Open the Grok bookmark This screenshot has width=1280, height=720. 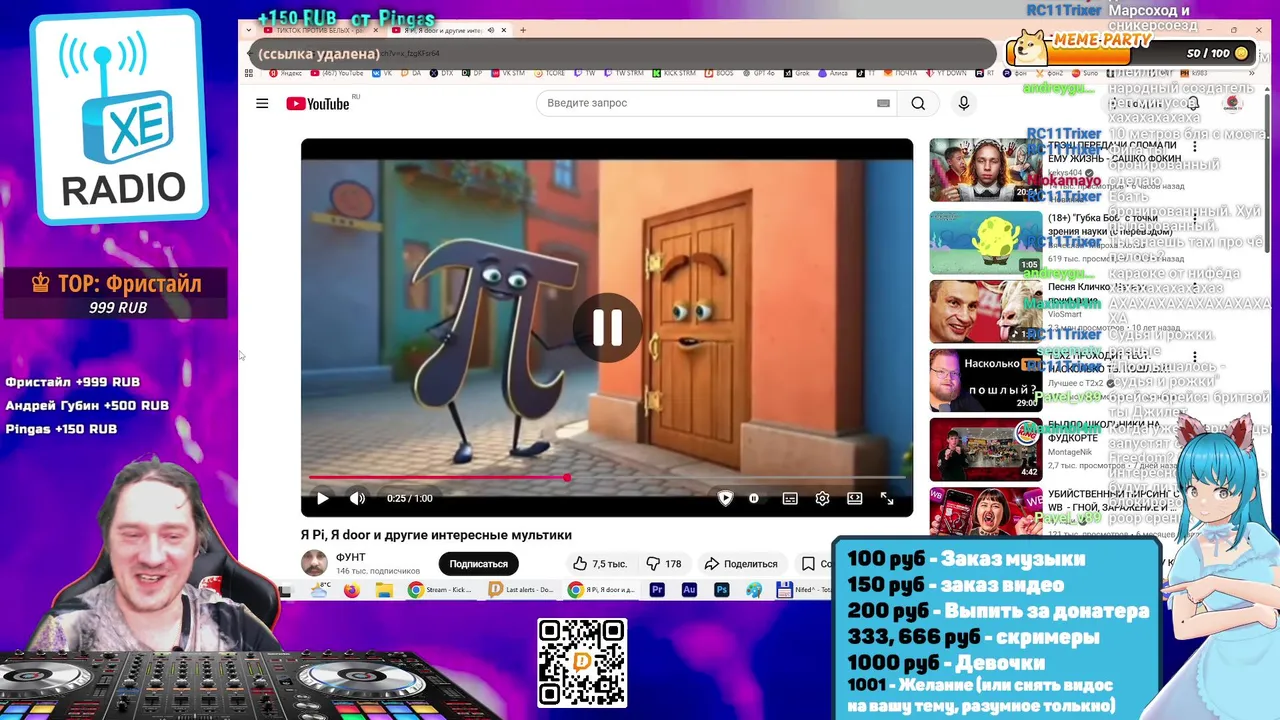[x=797, y=73]
